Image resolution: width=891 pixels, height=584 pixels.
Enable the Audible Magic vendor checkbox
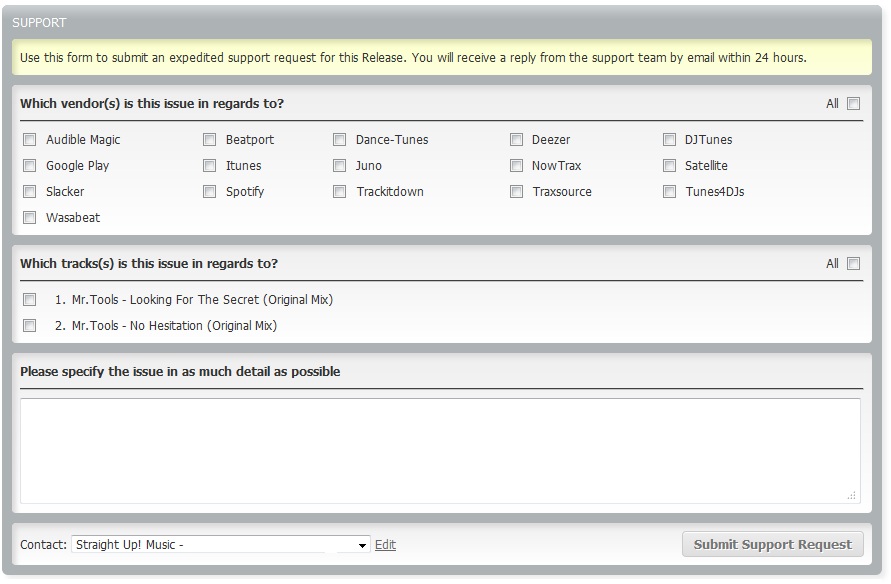pos(29,140)
